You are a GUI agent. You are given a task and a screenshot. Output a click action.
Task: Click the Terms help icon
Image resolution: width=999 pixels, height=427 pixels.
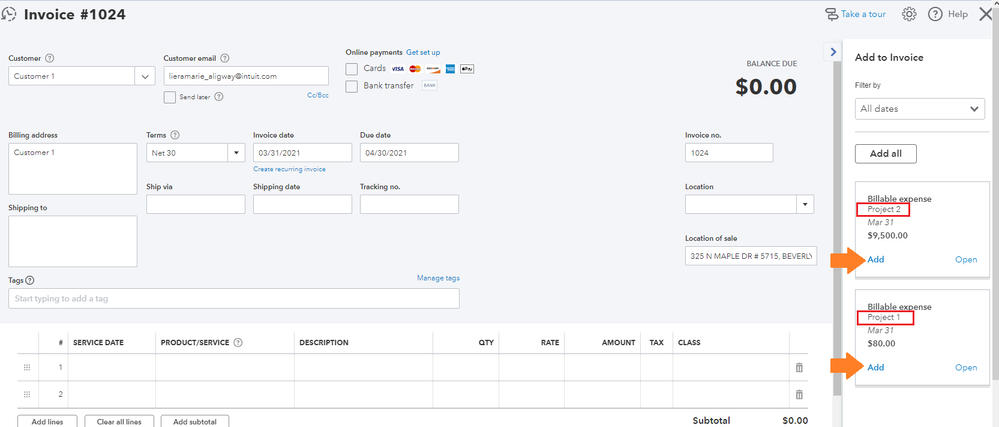pos(175,135)
